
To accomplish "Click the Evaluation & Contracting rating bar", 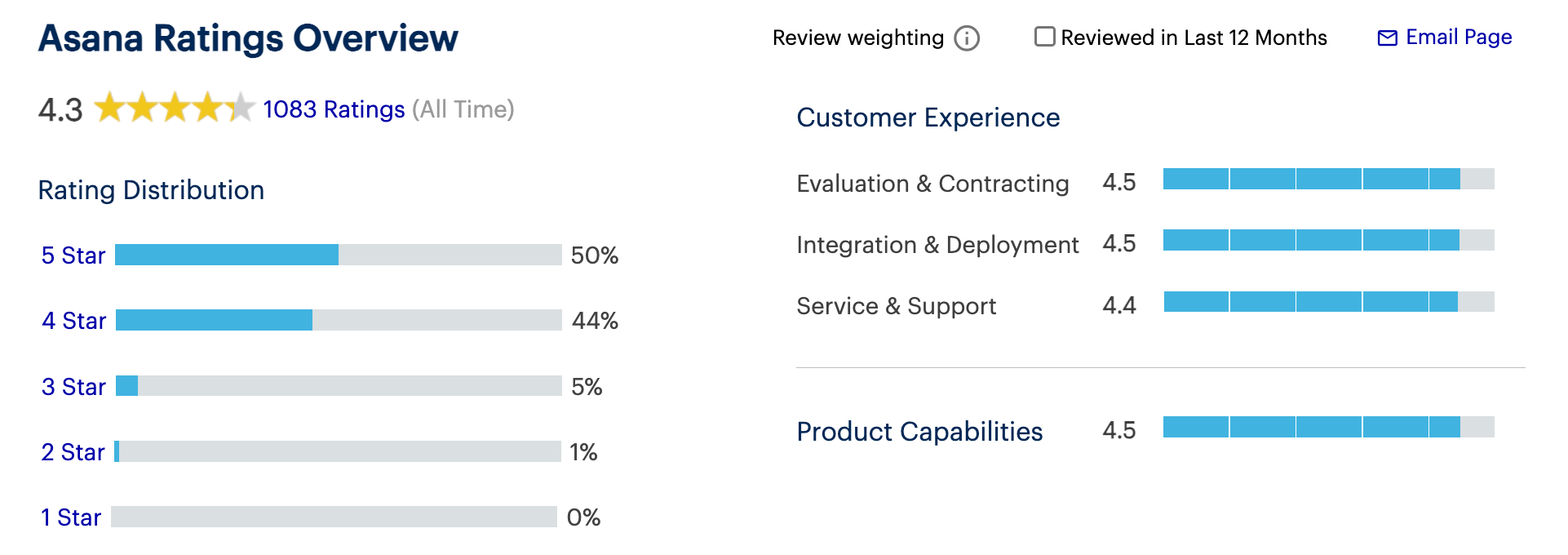I will point(1328,179).
